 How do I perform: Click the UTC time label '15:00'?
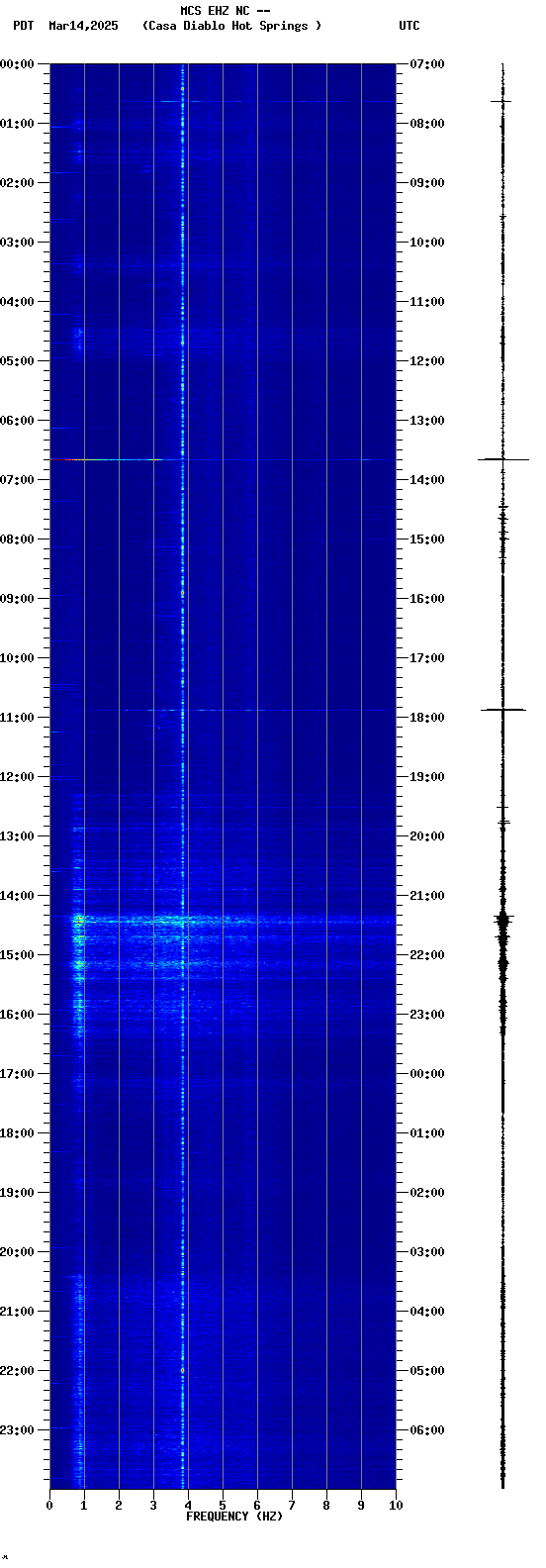pyautogui.click(x=427, y=539)
